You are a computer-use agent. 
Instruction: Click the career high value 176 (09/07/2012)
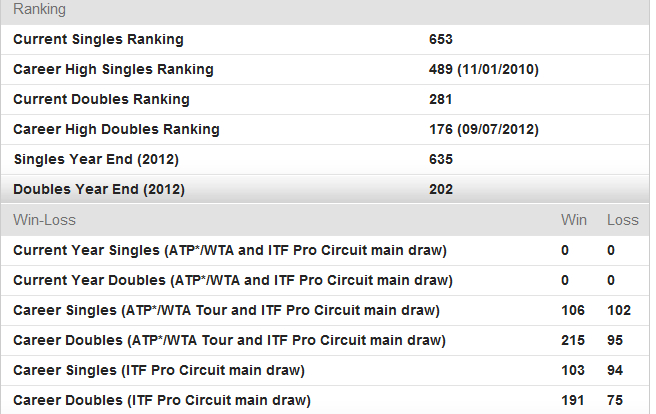[x=484, y=130]
